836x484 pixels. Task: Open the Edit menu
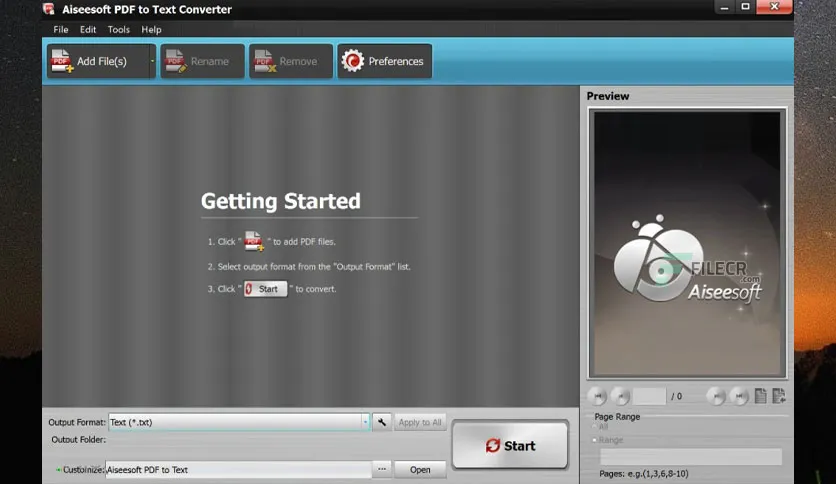click(88, 30)
